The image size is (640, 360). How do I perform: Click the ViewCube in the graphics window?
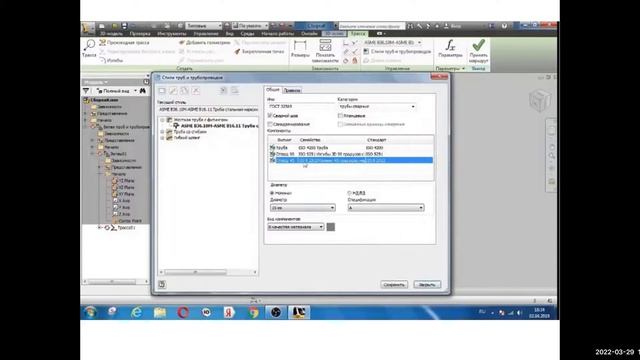(x=540, y=100)
